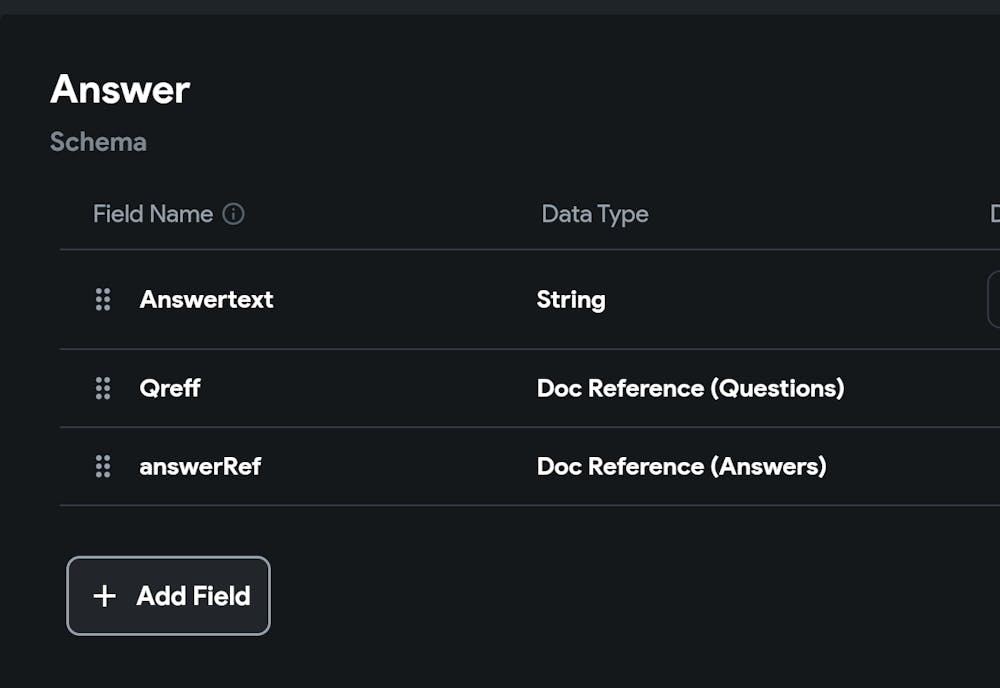
Task: Click the info icon beside Field Name
Action: click(x=234, y=214)
